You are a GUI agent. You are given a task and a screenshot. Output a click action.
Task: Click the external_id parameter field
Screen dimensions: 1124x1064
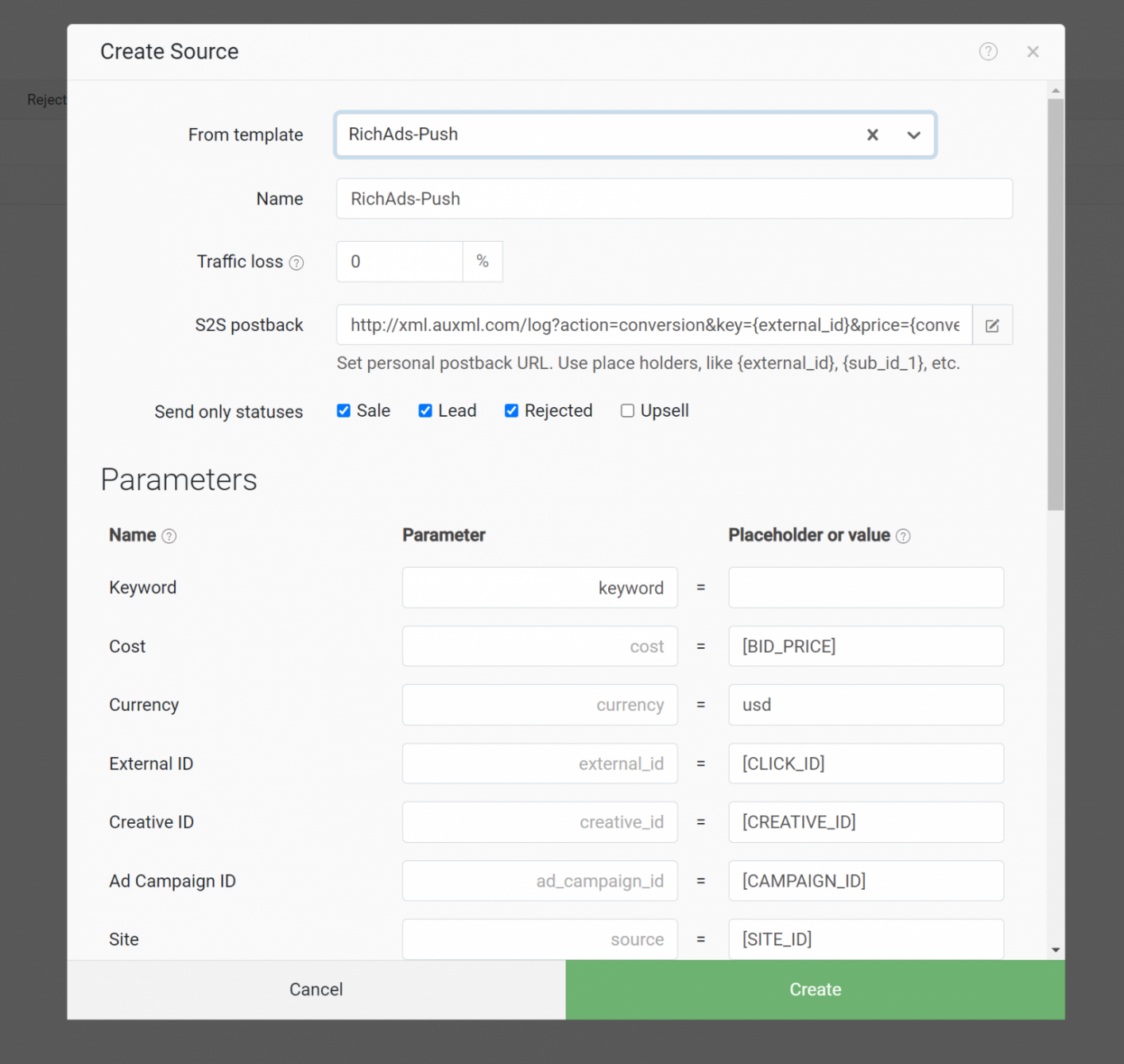540,763
